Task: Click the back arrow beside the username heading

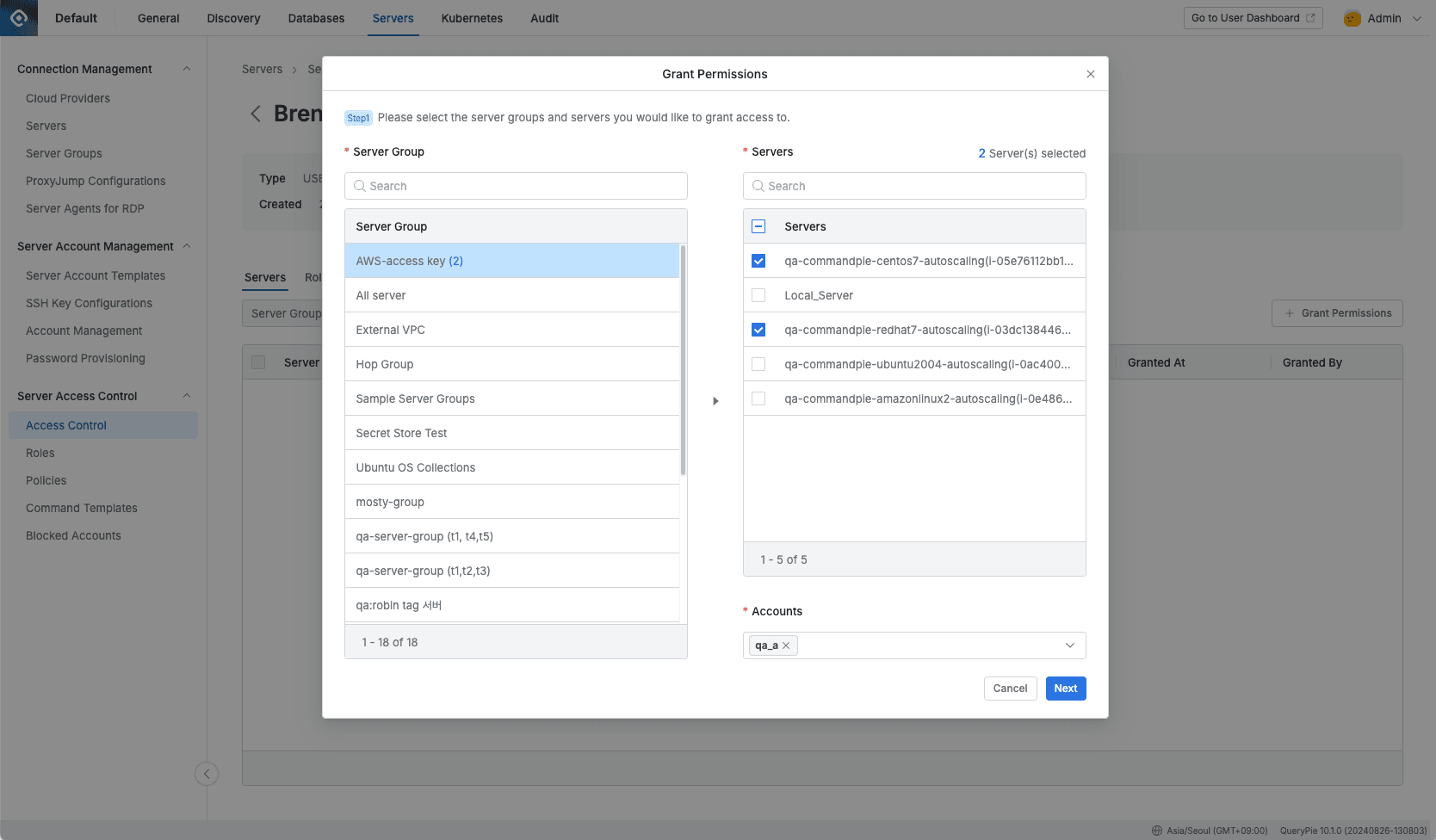Action: 256,113
